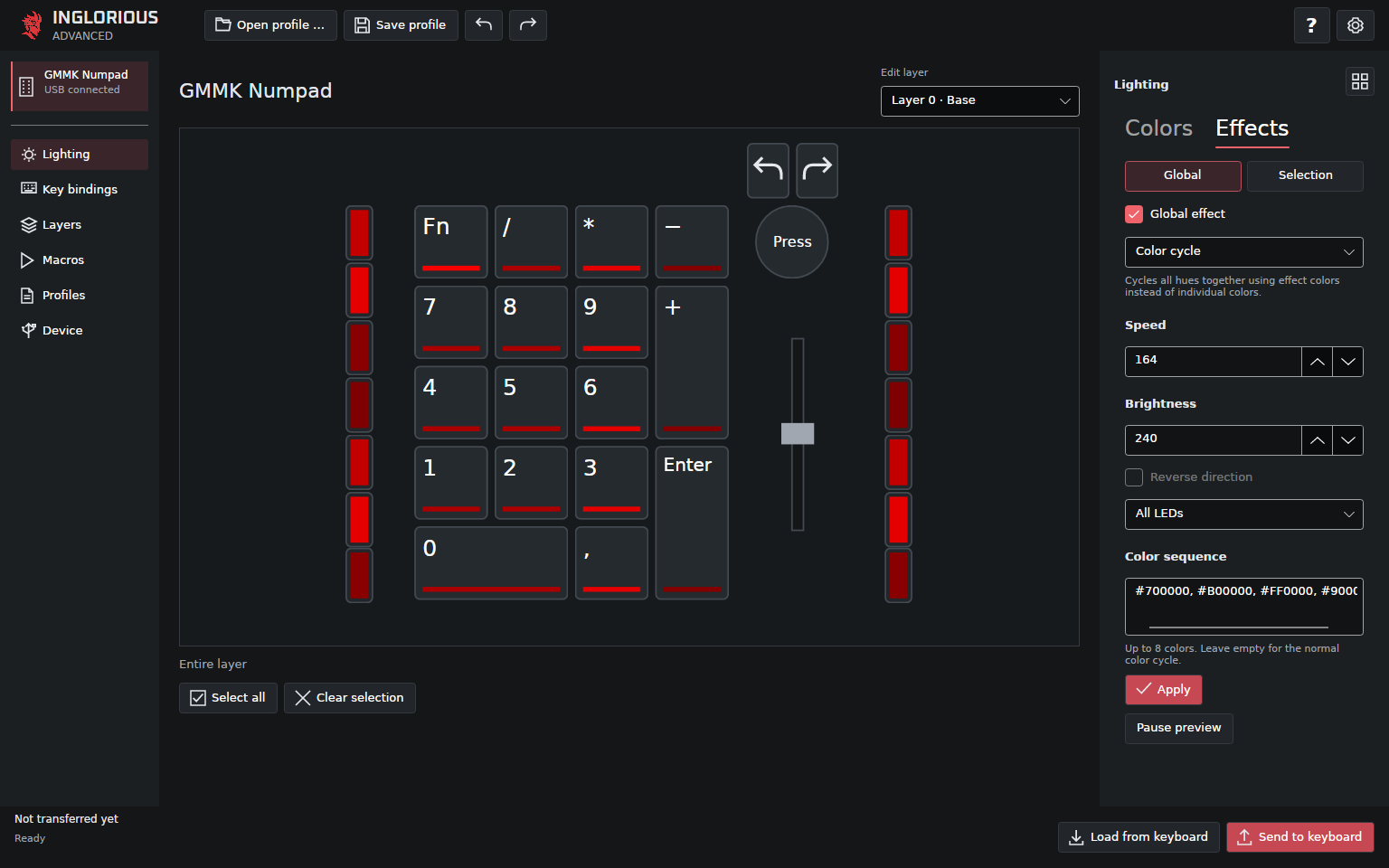Click Open profile button
This screenshot has height=868, width=1389.
[x=270, y=25]
